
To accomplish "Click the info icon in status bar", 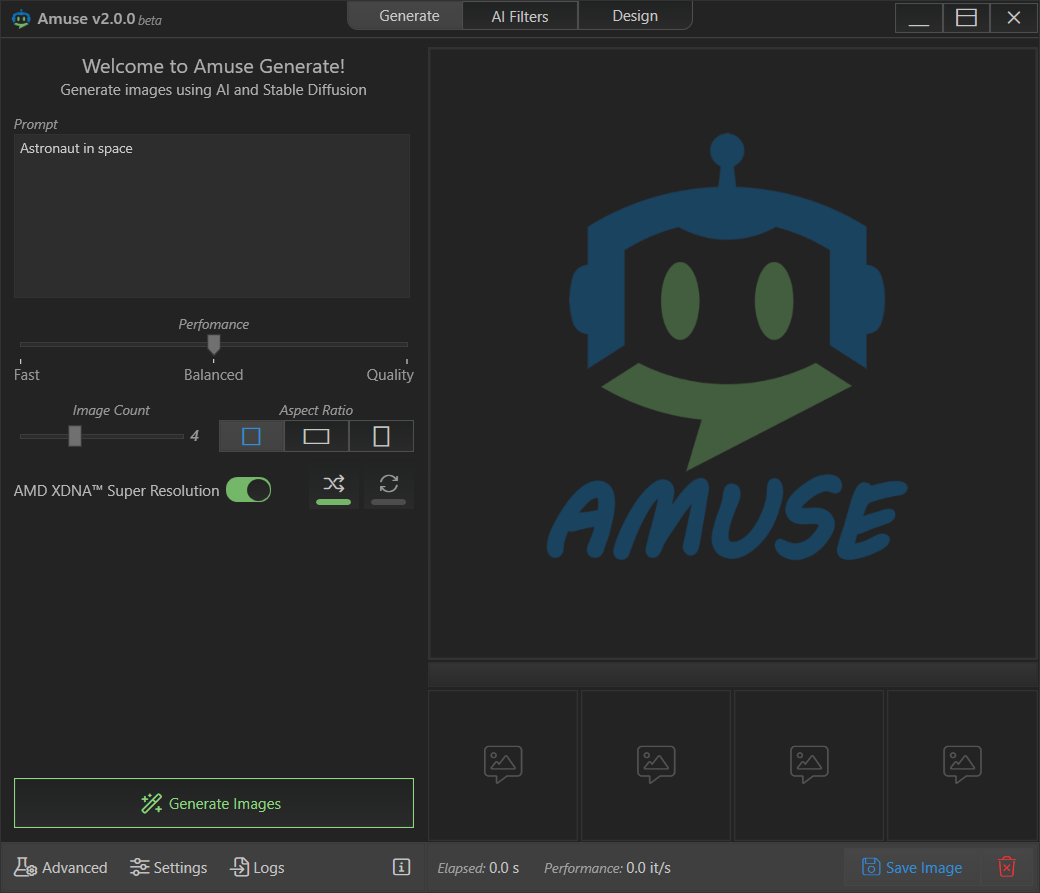I will tap(402, 867).
